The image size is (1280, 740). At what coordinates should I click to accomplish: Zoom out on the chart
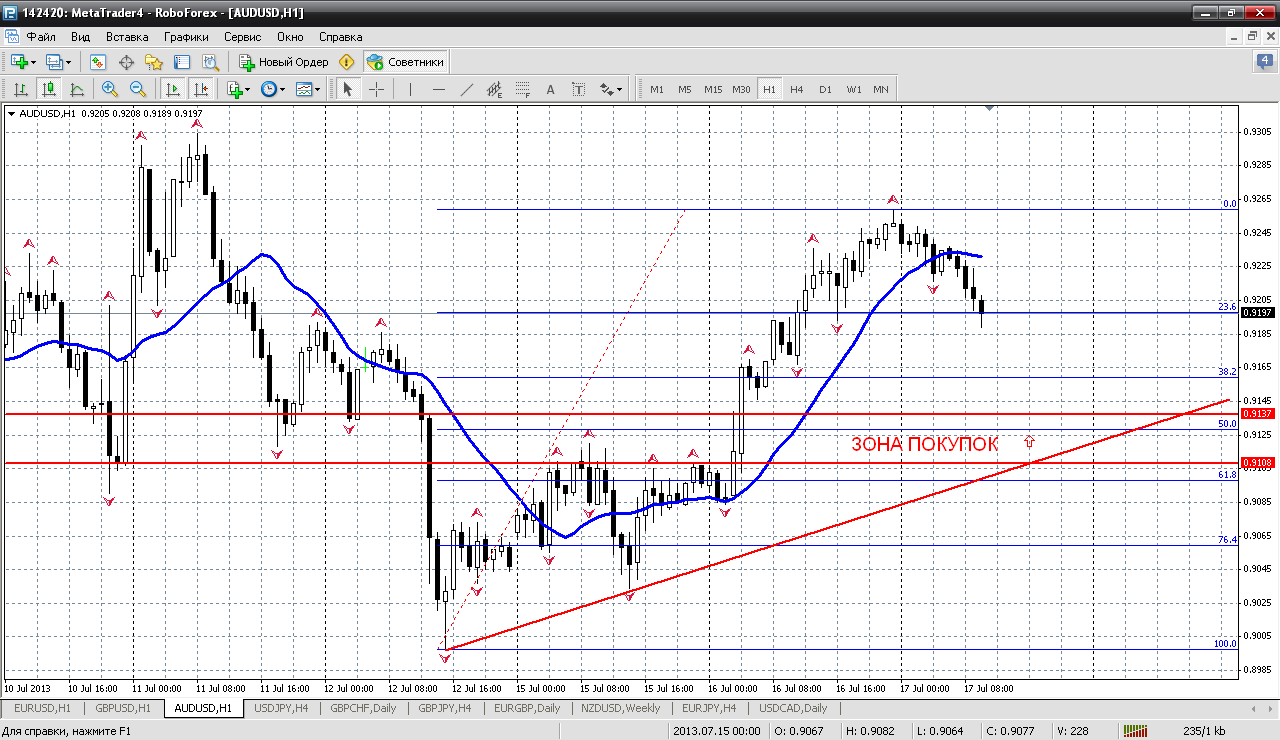point(137,89)
